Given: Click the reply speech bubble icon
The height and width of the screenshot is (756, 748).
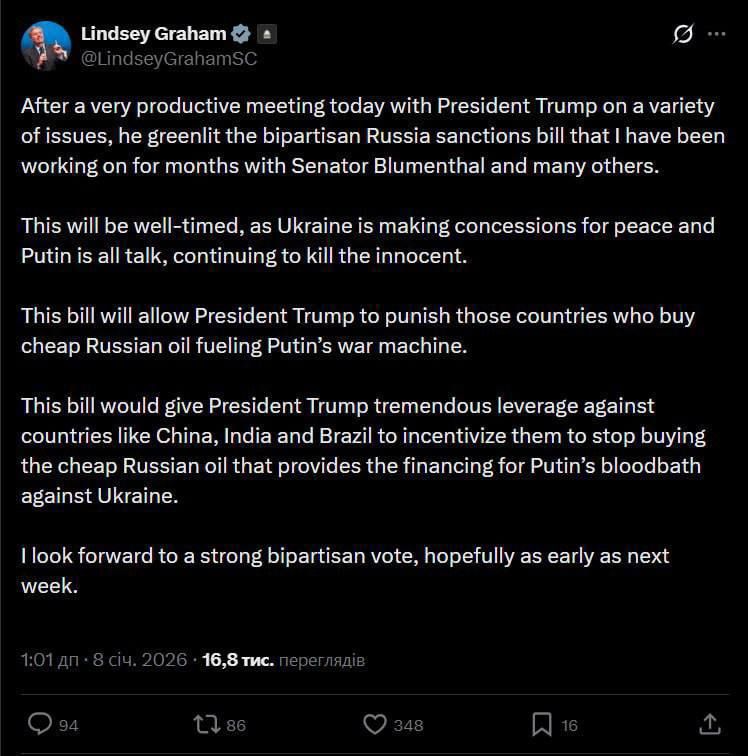Looking at the screenshot, I should (x=40, y=724).
